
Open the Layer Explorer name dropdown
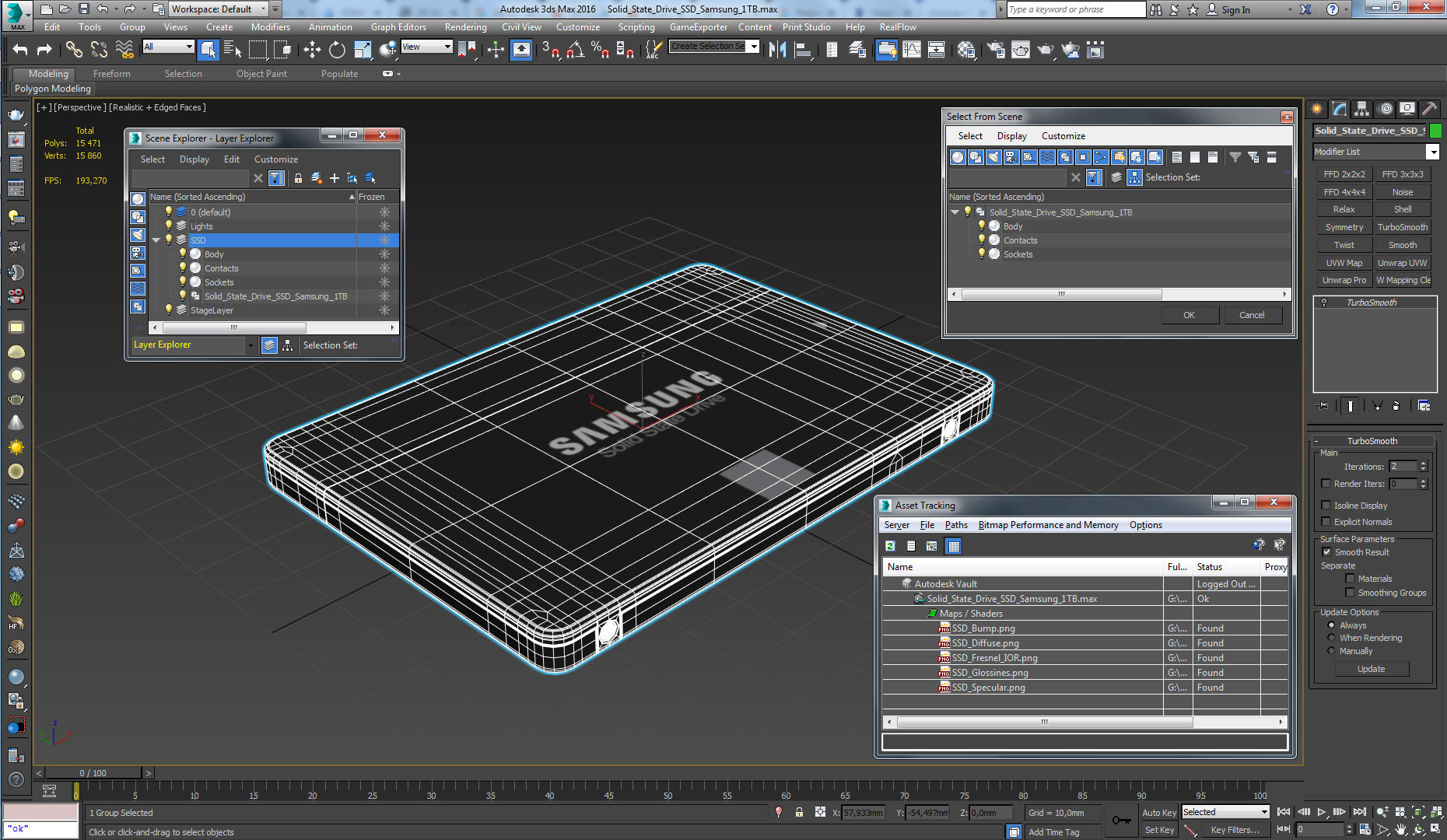250,345
